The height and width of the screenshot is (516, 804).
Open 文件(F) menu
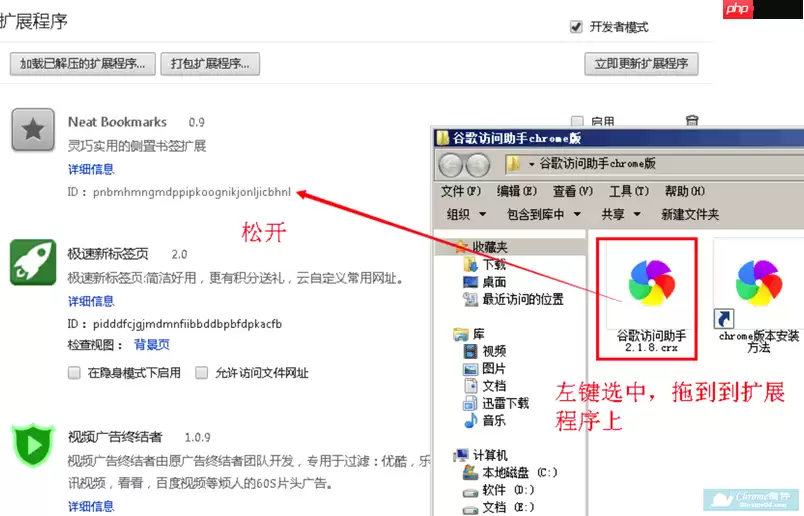(x=461, y=191)
